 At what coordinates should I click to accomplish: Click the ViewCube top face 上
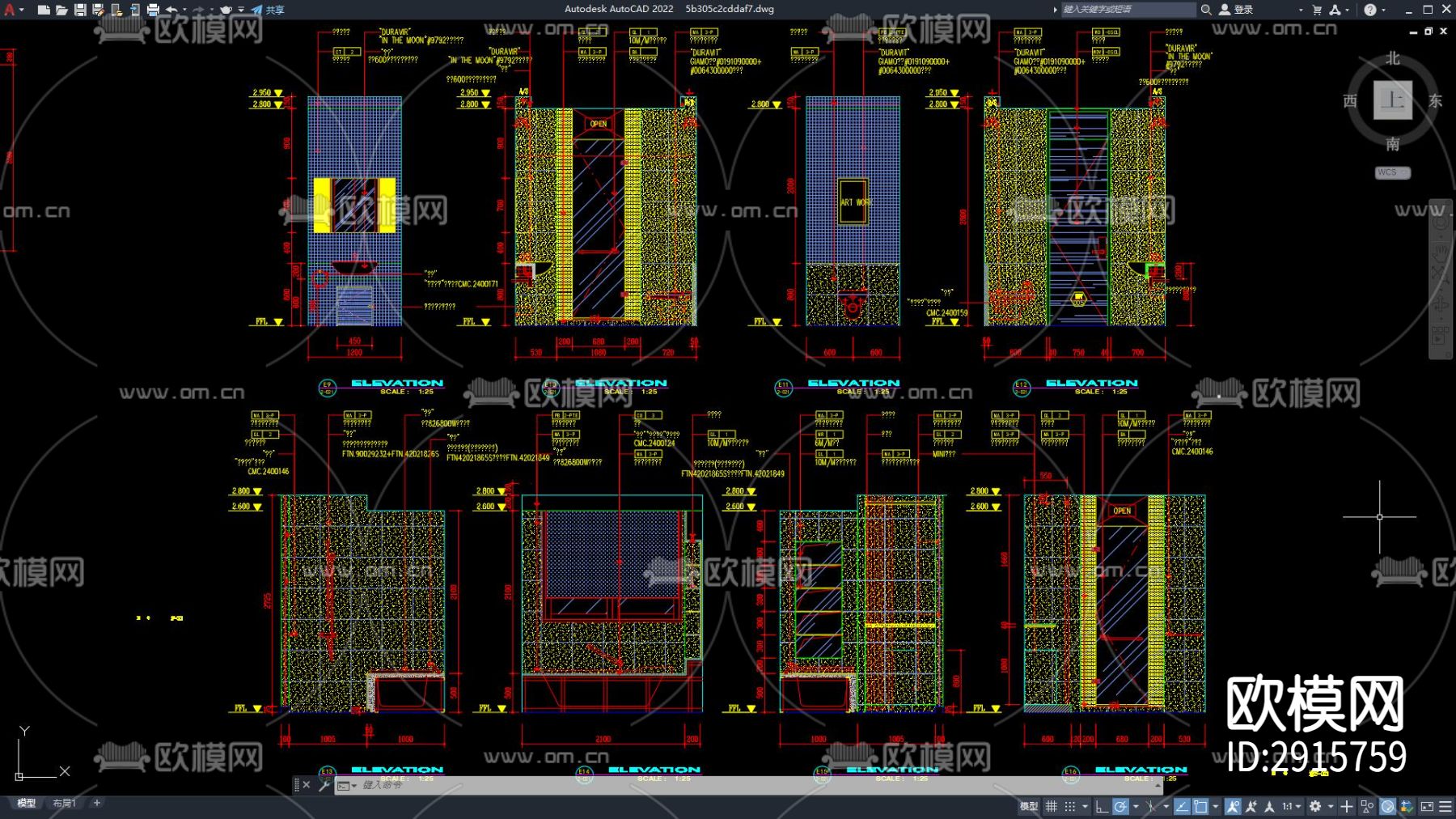click(1392, 100)
